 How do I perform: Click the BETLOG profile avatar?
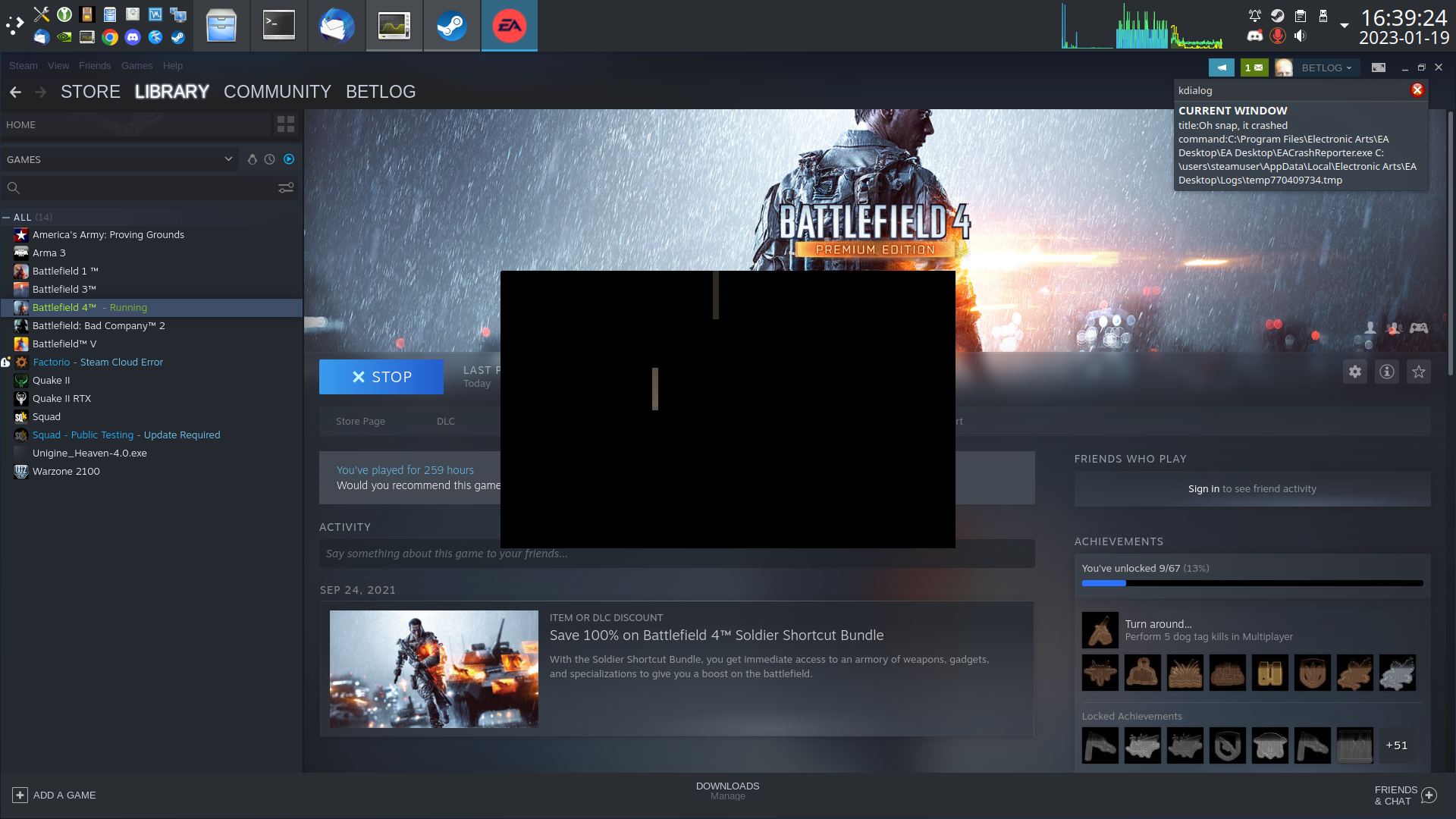[x=1284, y=67]
